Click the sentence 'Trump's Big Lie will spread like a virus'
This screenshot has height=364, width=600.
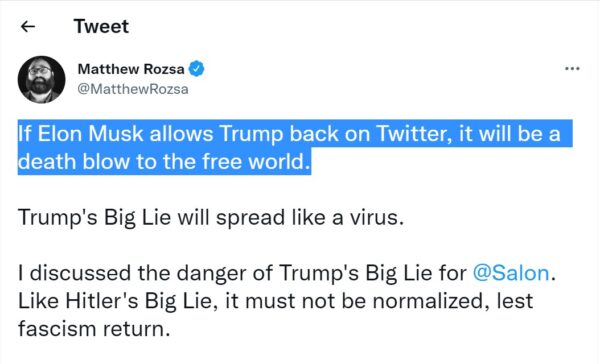tap(211, 217)
